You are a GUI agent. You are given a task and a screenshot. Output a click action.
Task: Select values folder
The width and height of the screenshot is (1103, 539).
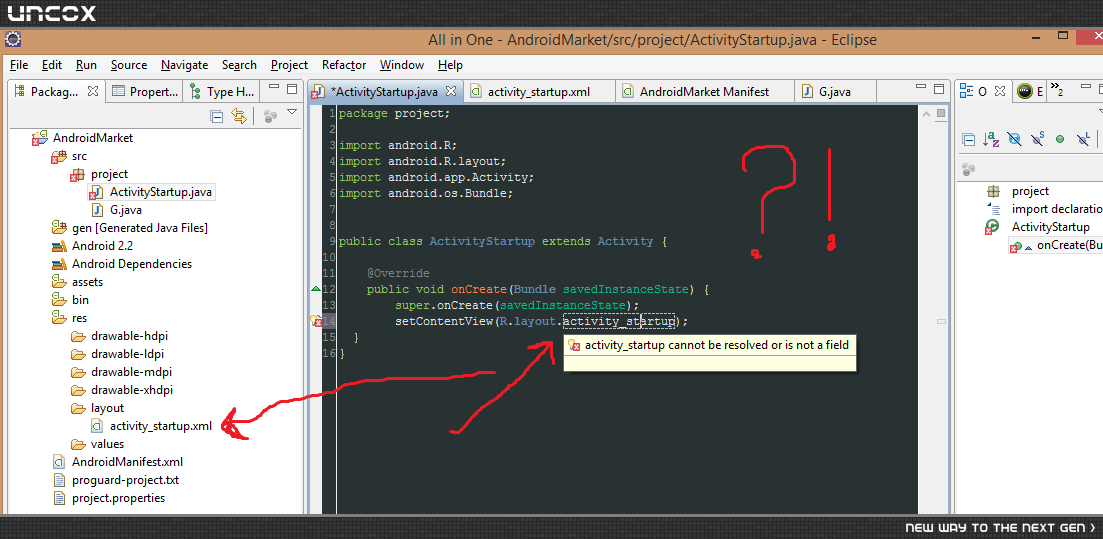[x=107, y=444]
